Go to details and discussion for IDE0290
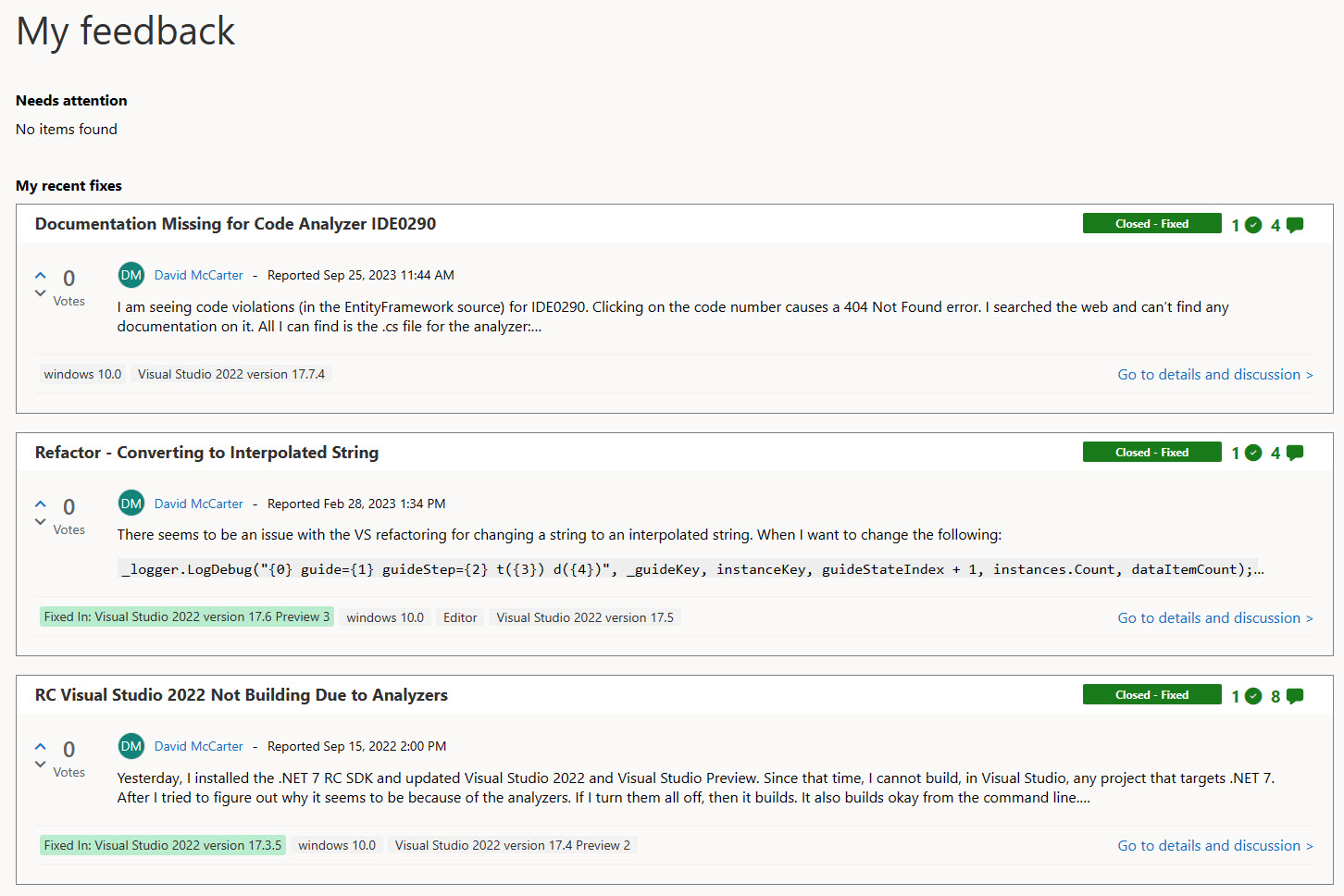The image size is (1344, 896). [x=1214, y=375]
